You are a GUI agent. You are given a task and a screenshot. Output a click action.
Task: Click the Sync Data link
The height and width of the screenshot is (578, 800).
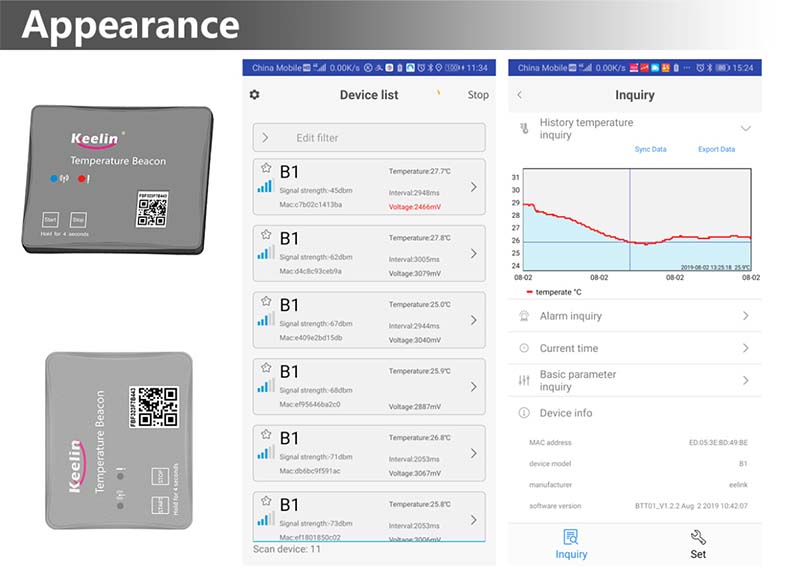tap(650, 150)
